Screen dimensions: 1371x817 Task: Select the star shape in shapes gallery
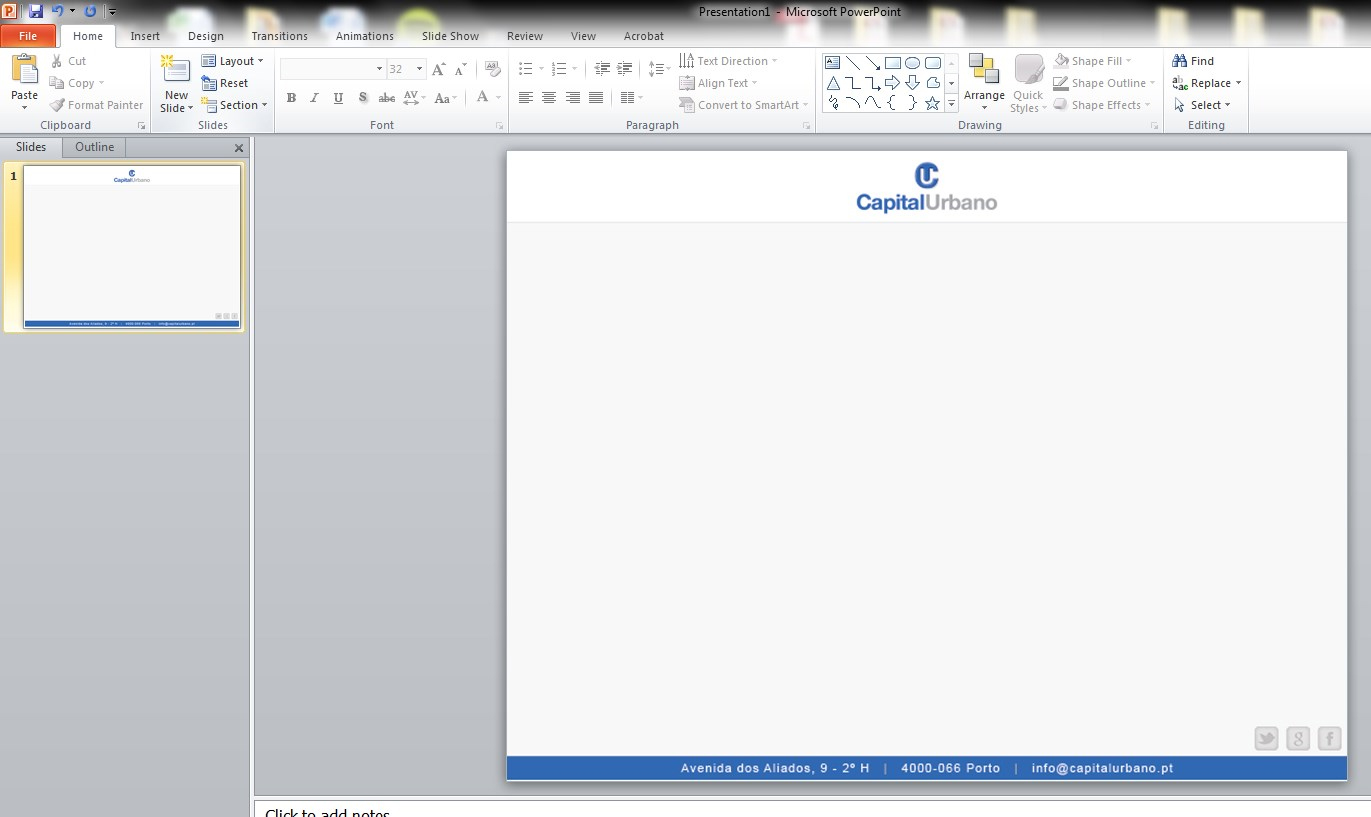coord(932,103)
